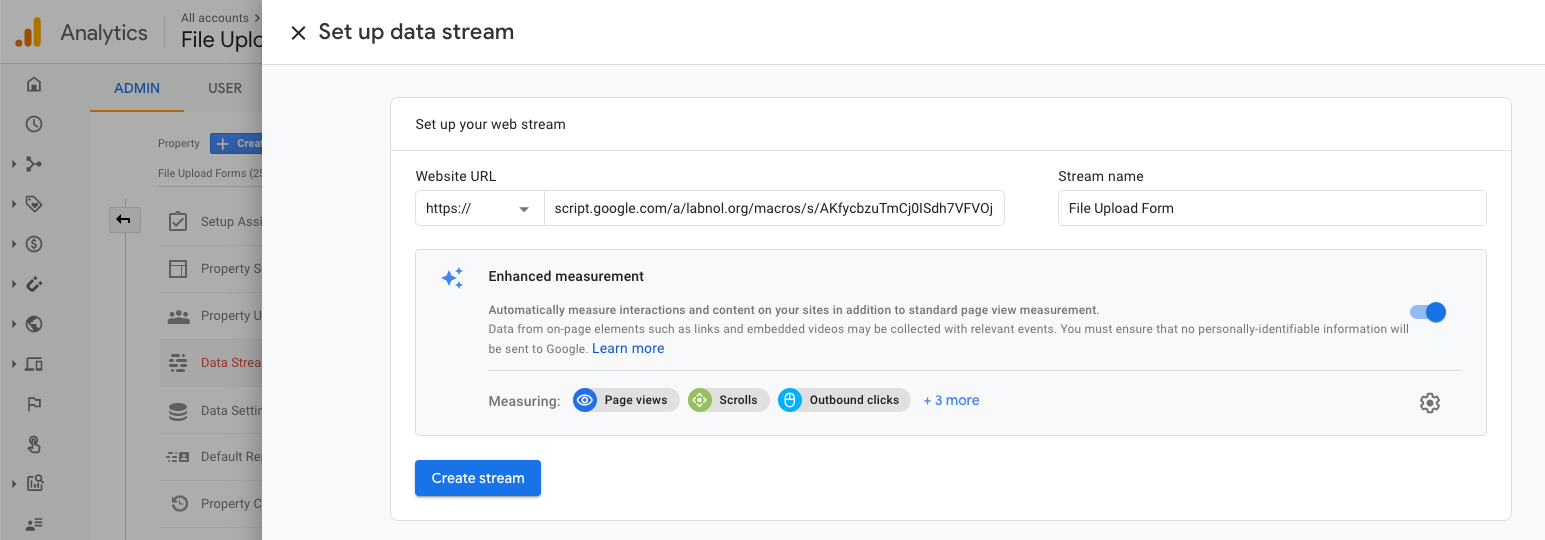Open the Events touch hand icon

point(34,444)
